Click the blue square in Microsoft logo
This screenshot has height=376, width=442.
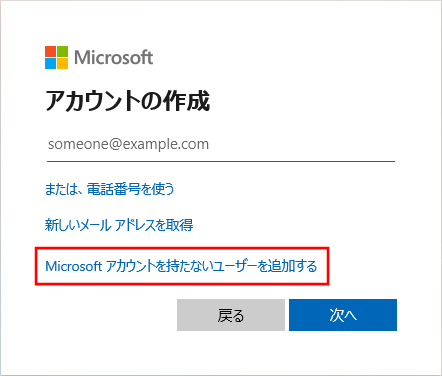pyautogui.click(x=50, y=64)
